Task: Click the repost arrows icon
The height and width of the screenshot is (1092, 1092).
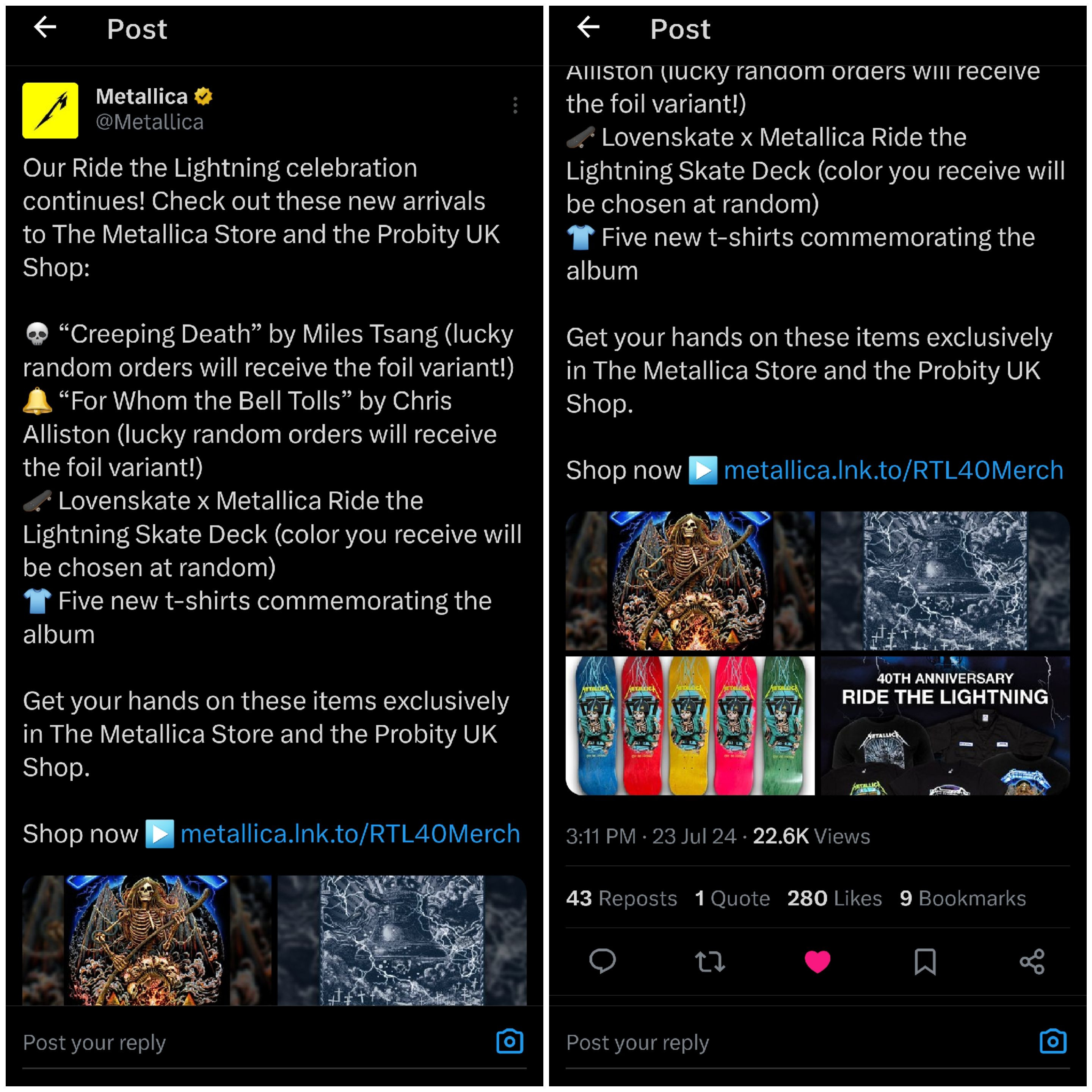Action: click(710, 962)
